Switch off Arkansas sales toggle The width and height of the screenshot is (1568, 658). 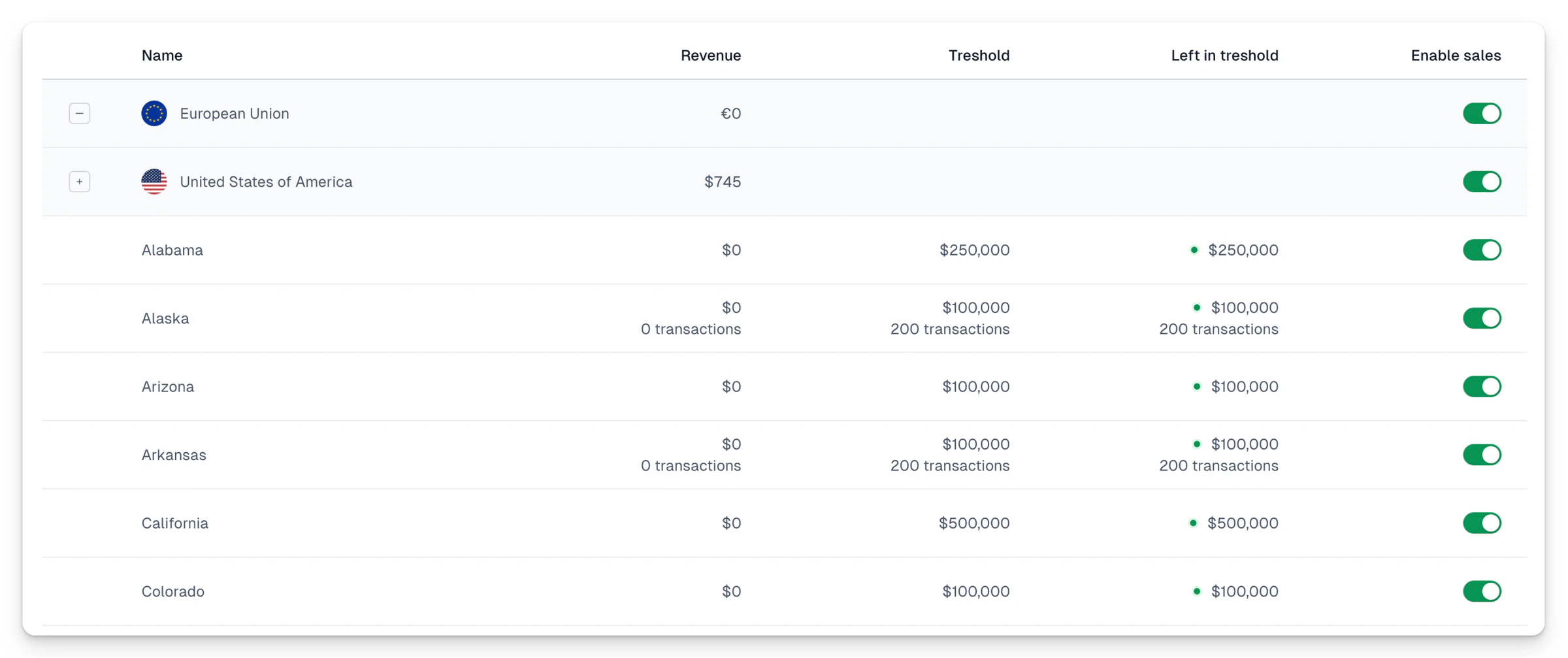click(1482, 455)
